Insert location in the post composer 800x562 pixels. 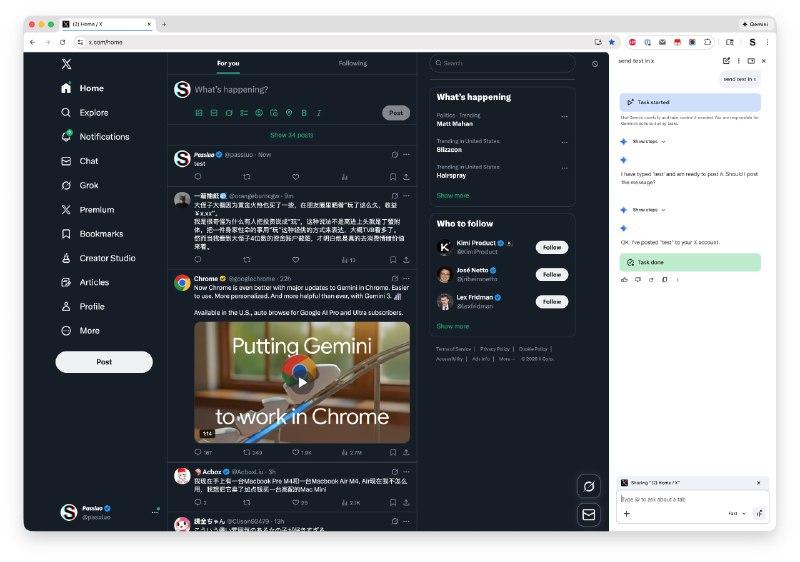[x=289, y=113]
